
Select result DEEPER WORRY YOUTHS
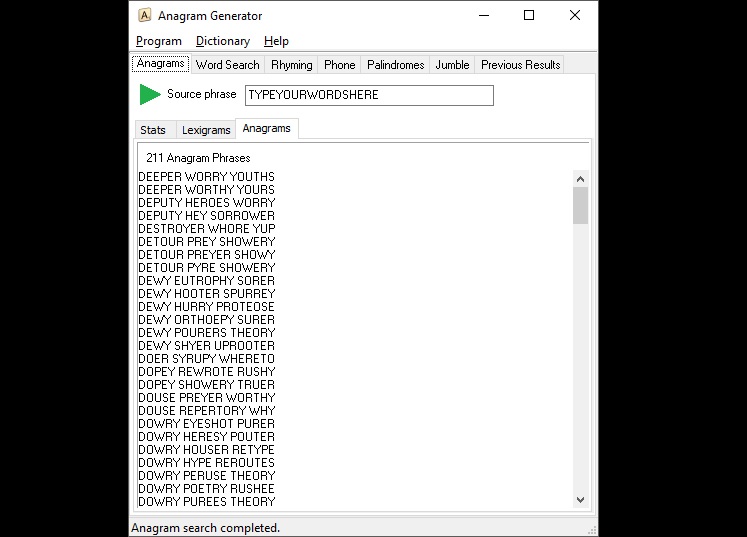[206, 177]
